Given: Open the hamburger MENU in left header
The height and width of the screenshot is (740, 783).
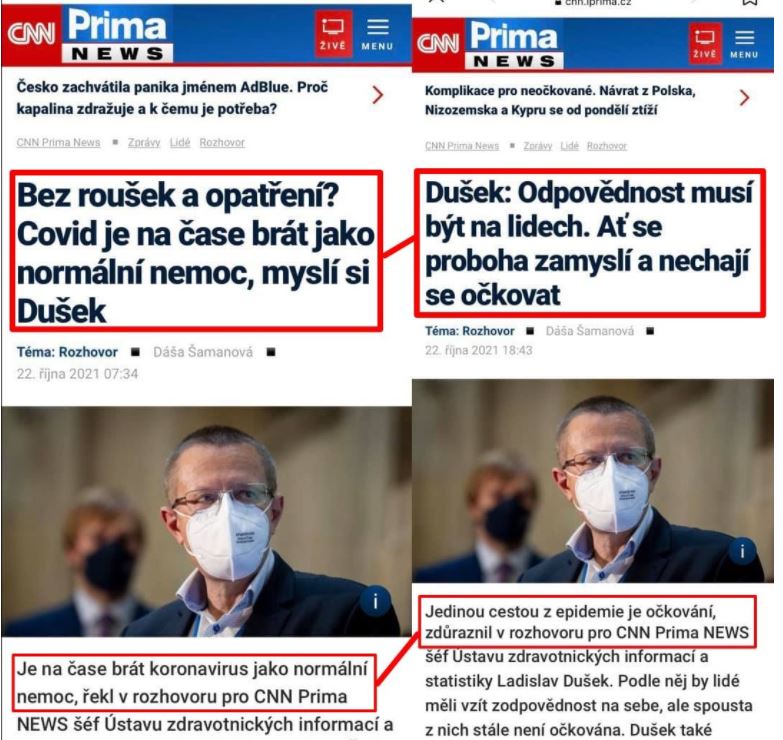Looking at the screenshot, I should 378,34.
